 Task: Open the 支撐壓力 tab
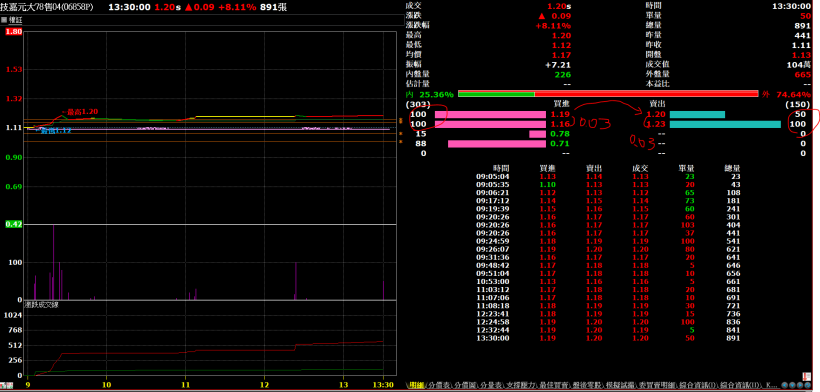(521, 385)
